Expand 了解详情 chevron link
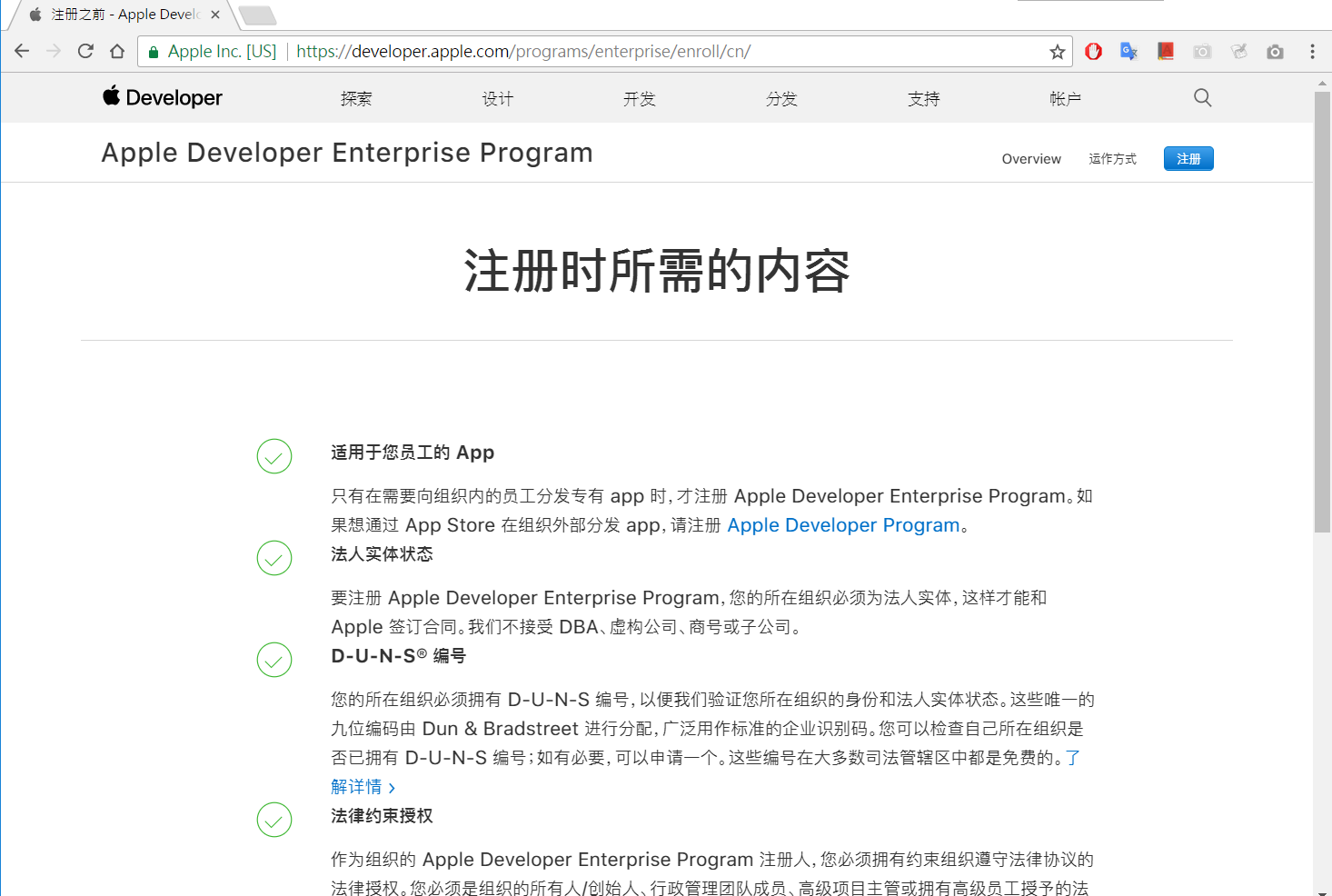This screenshot has width=1332, height=896. tap(392, 787)
